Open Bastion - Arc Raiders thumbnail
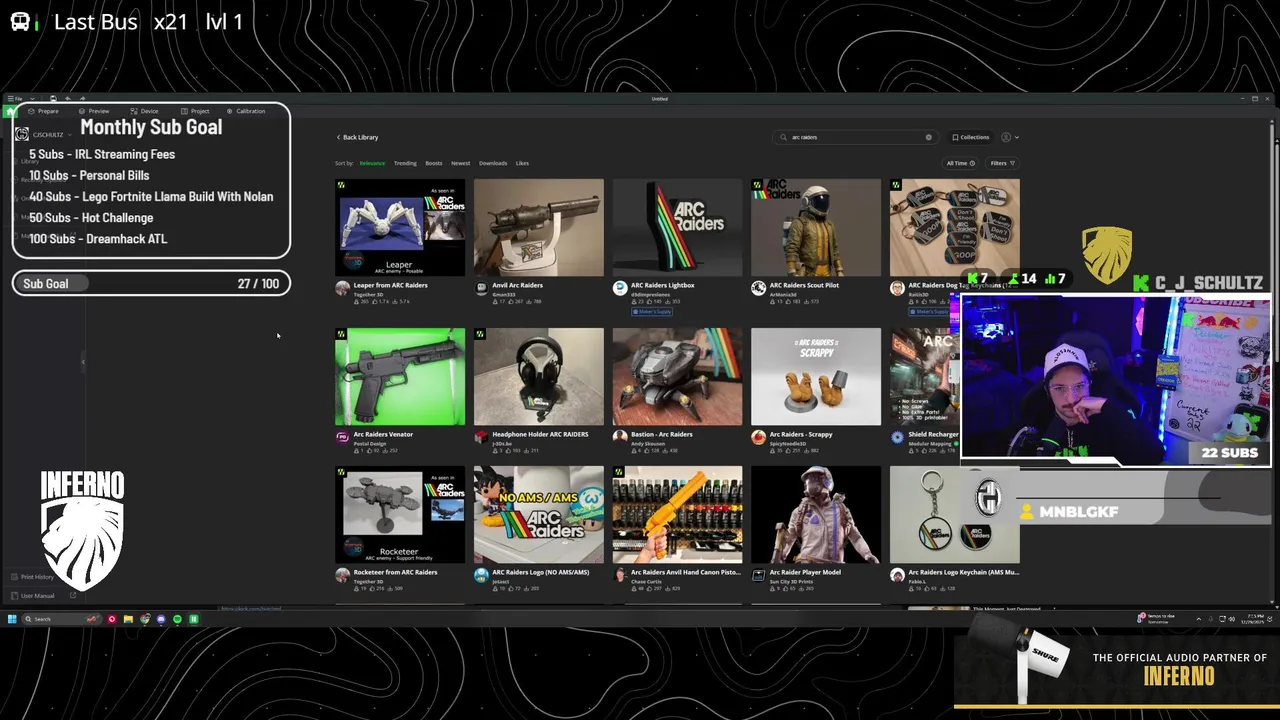1280x720 pixels. [x=678, y=376]
